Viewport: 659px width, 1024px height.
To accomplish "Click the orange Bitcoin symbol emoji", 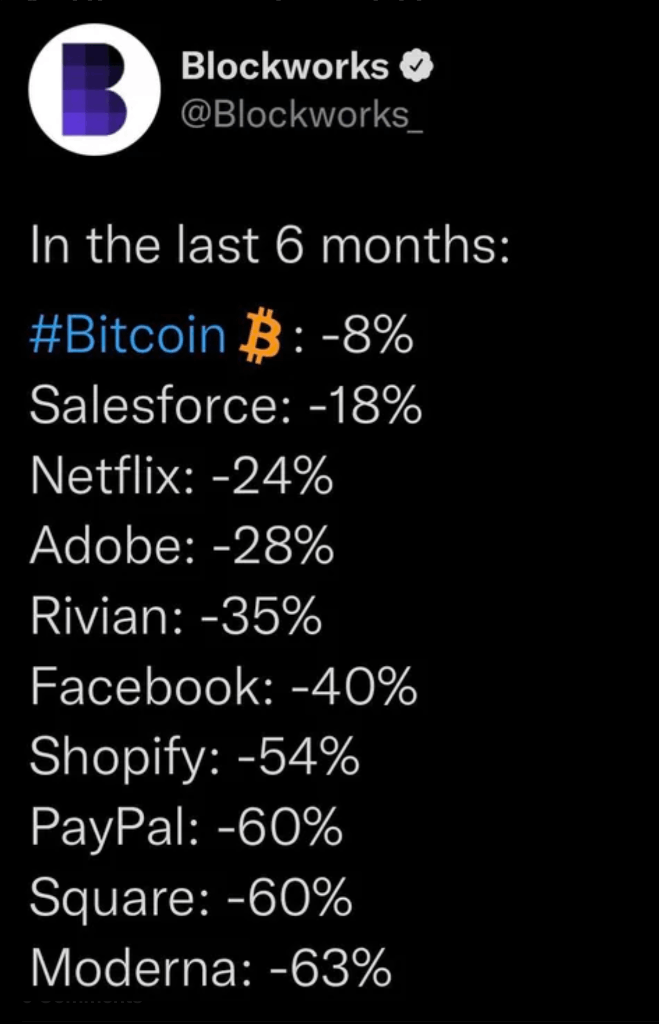I will click(x=259, y=336).
